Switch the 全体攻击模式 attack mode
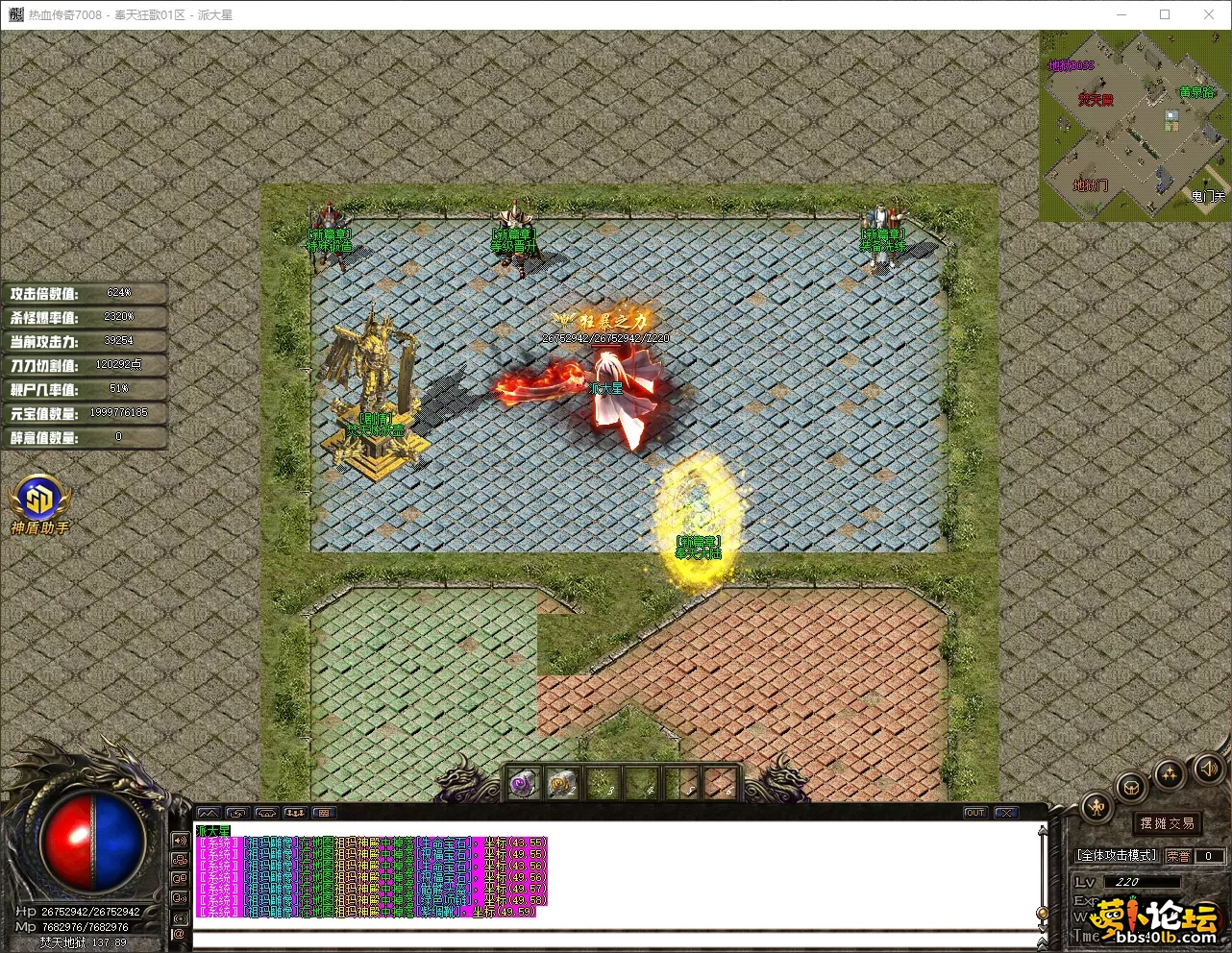 coord(1116,855)
